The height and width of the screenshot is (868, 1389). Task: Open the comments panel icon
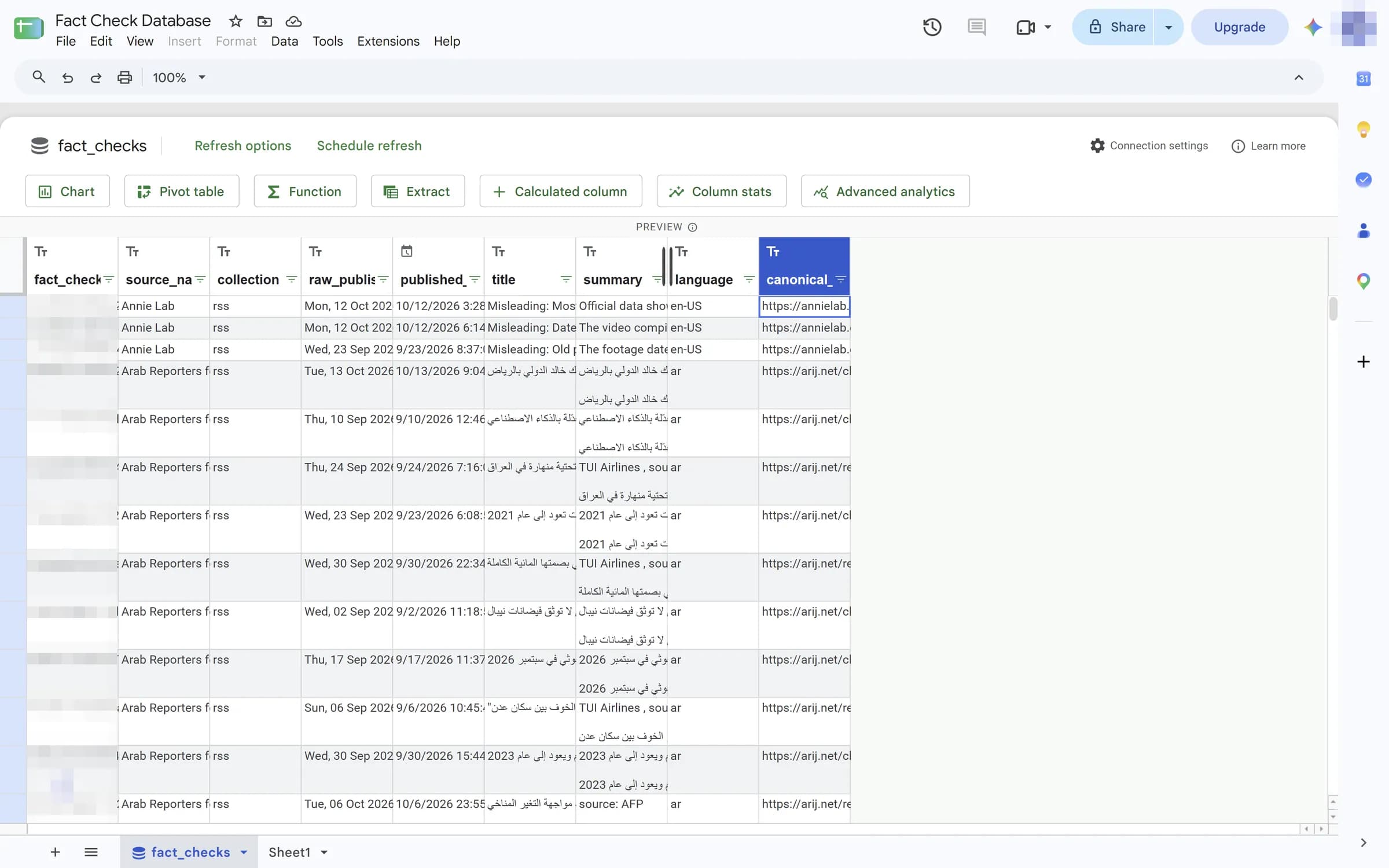976,27
